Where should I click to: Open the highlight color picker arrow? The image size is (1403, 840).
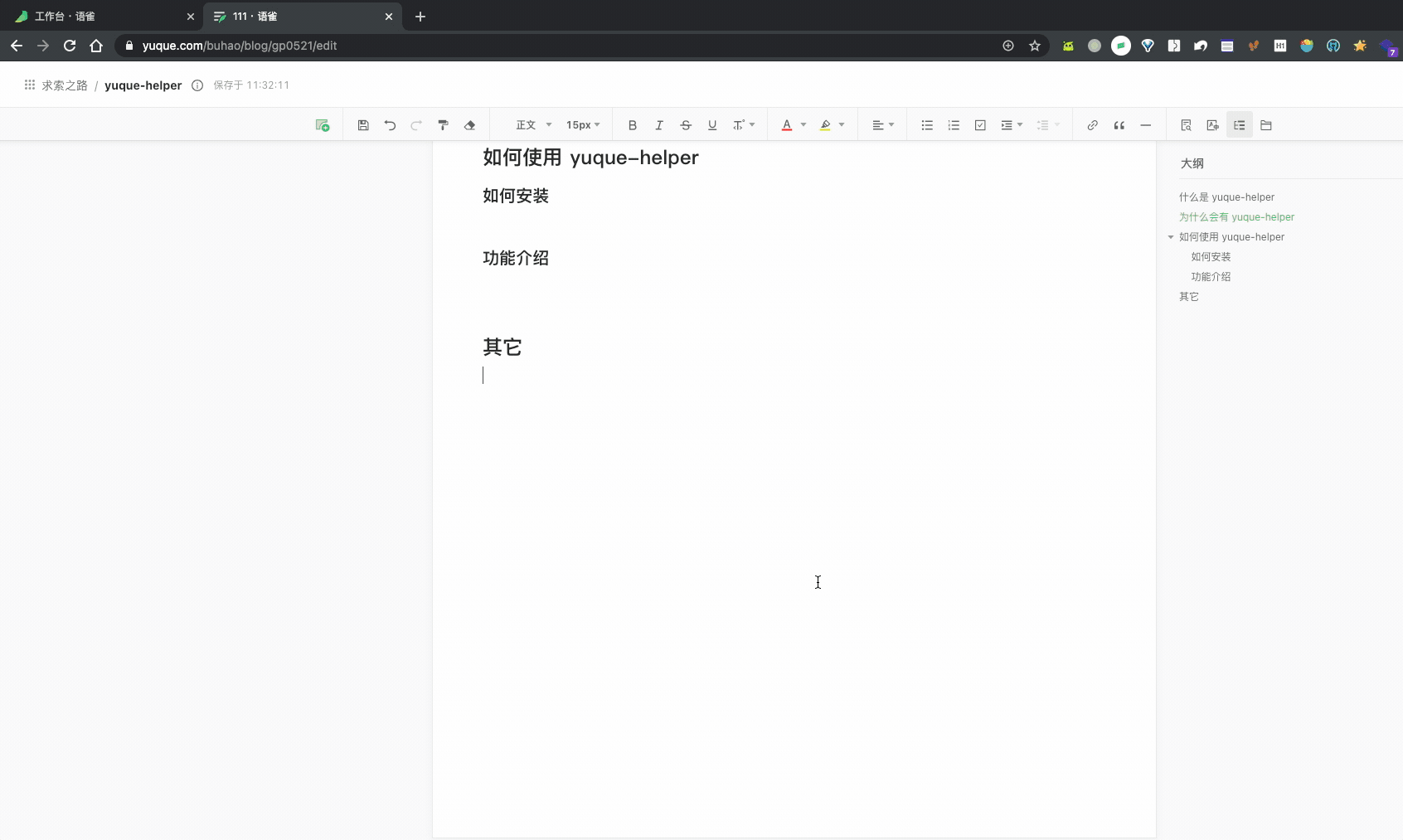coord(842,125)
